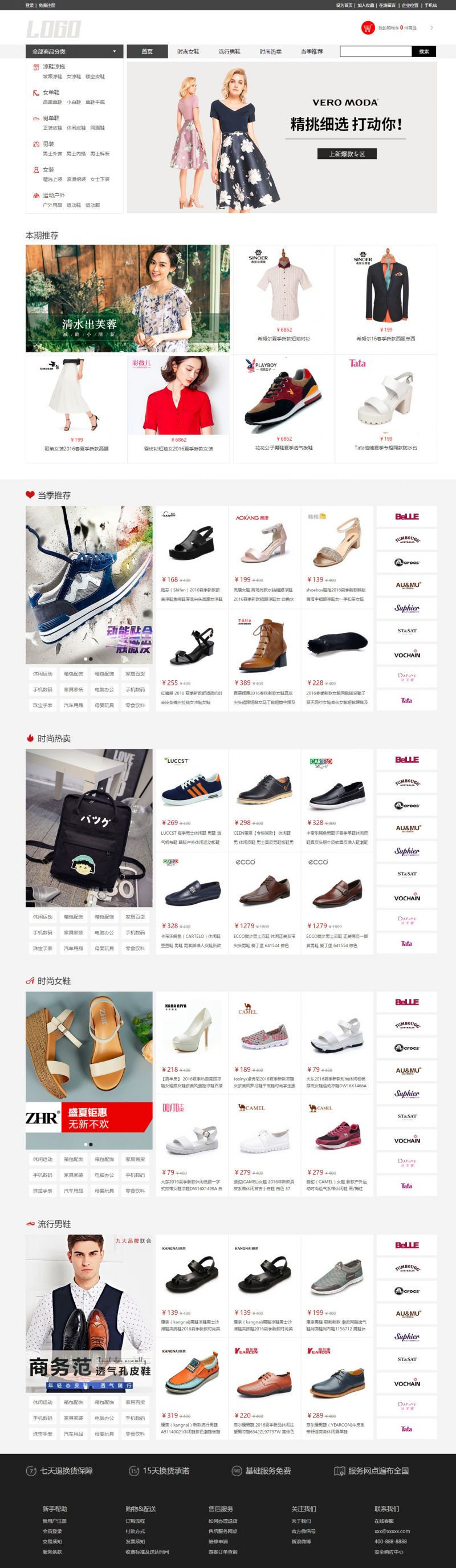Click the sandal icon beside 凉鞋凉拖

point(36,67)
